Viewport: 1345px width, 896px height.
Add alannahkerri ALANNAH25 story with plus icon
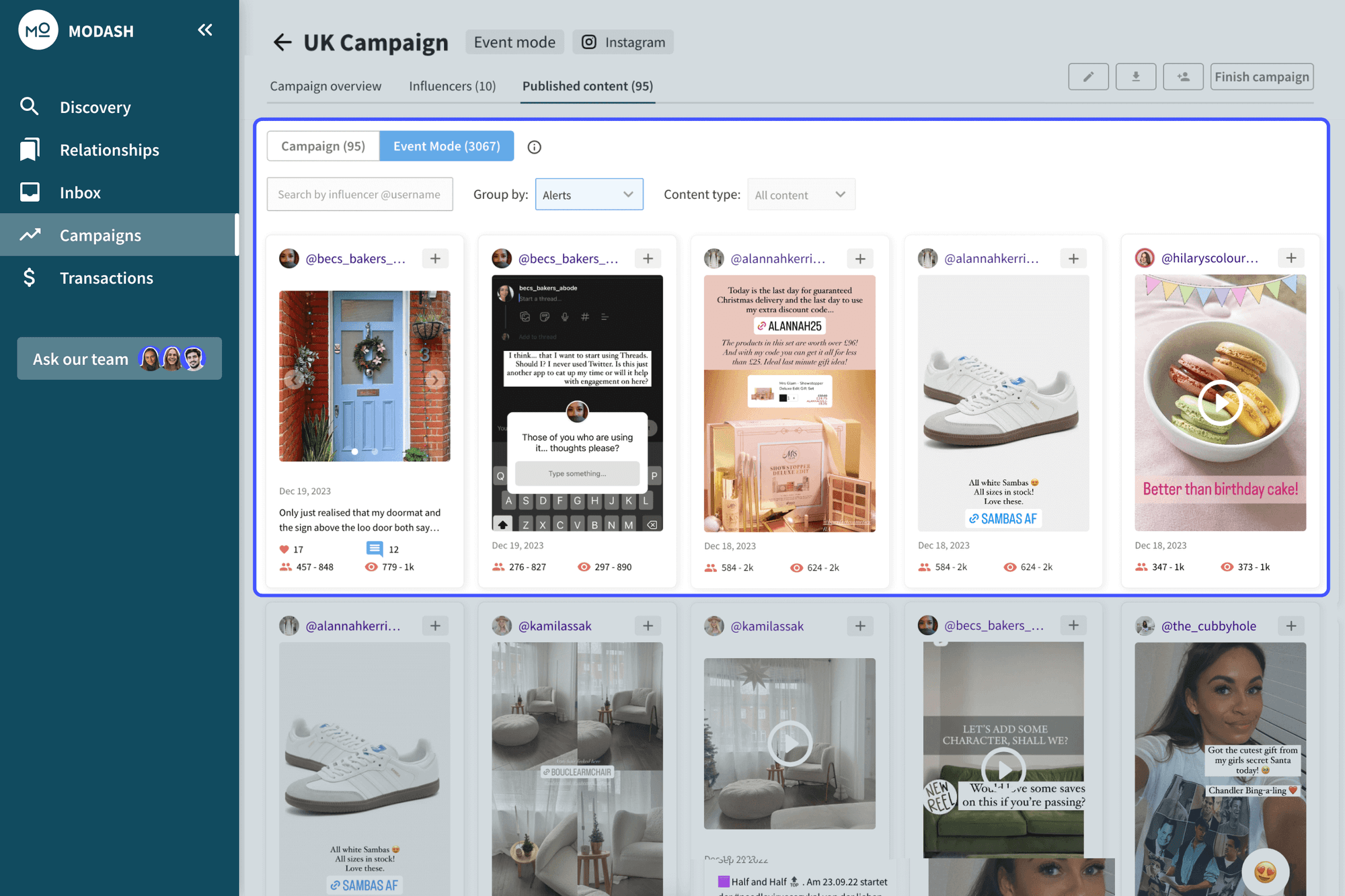(x=860, y=259)
